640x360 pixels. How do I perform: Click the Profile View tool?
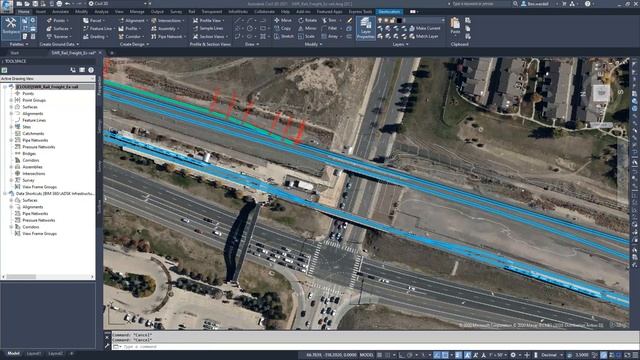click(208, 20)
